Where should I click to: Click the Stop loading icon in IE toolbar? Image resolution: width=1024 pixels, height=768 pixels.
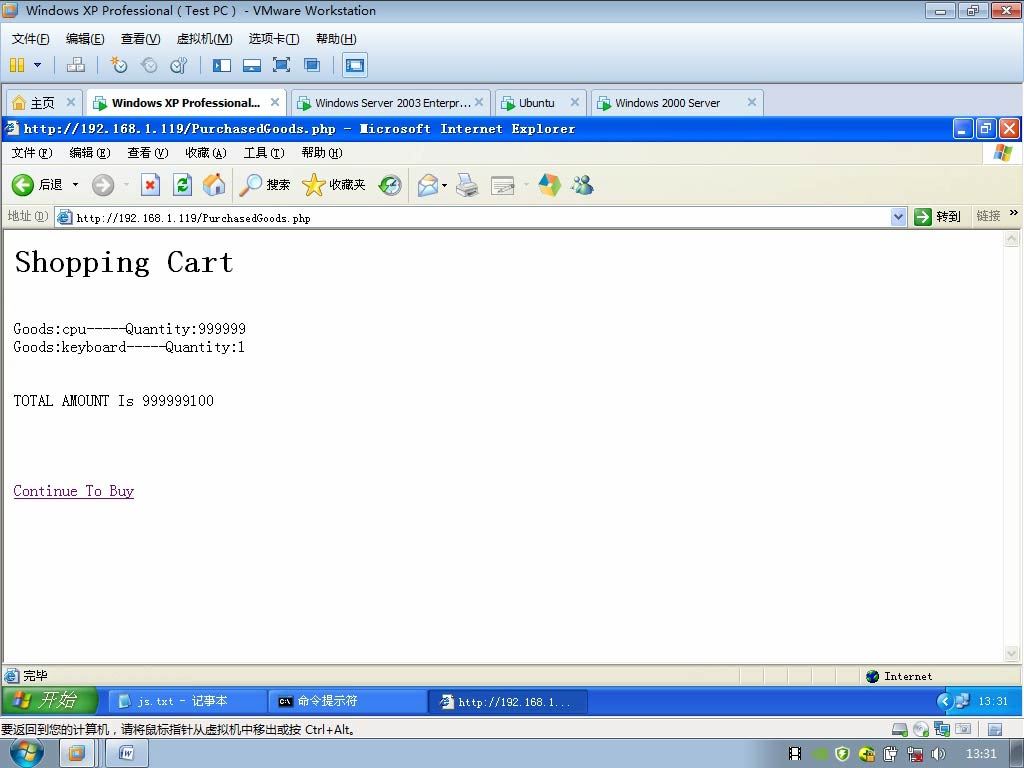[x=150, y=185]
